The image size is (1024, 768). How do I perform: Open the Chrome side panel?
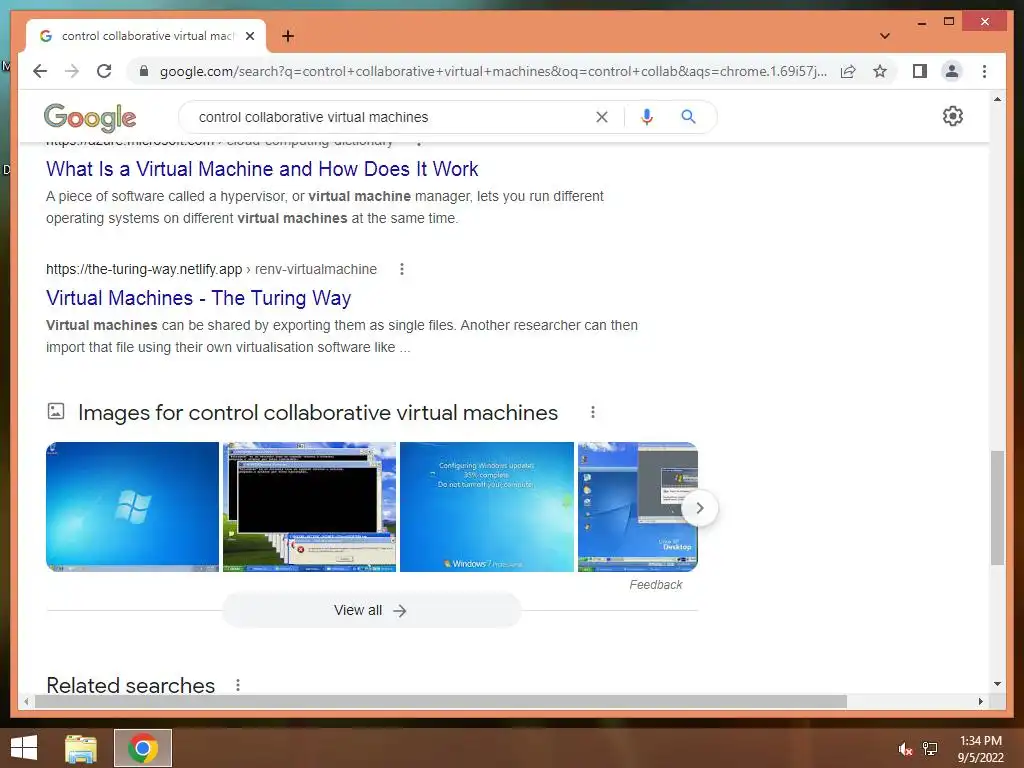920,71
